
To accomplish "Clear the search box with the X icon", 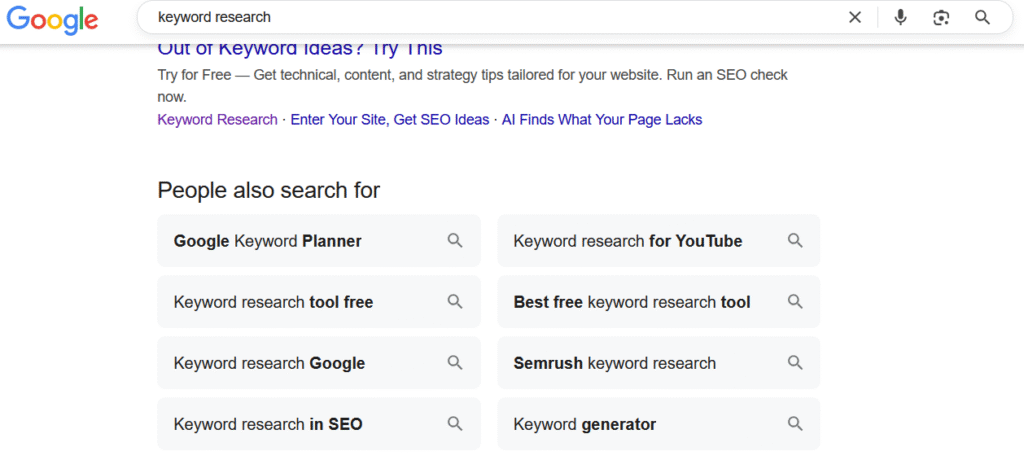I will [x=854, y=17].
